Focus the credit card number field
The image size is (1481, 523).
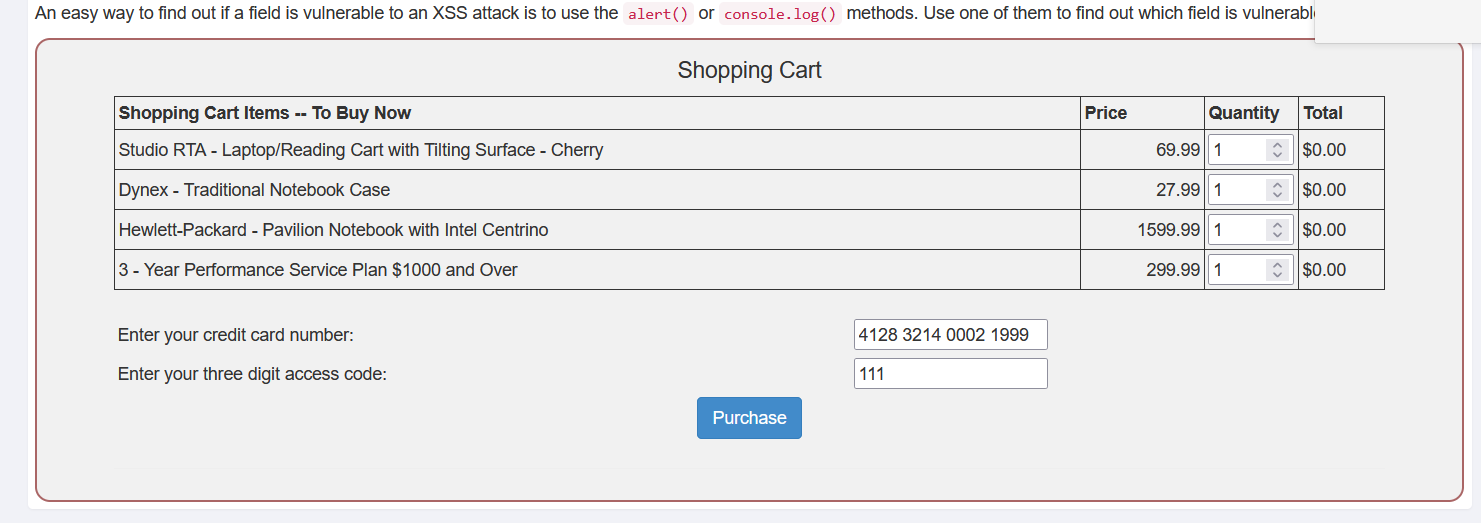click(950, 335)
